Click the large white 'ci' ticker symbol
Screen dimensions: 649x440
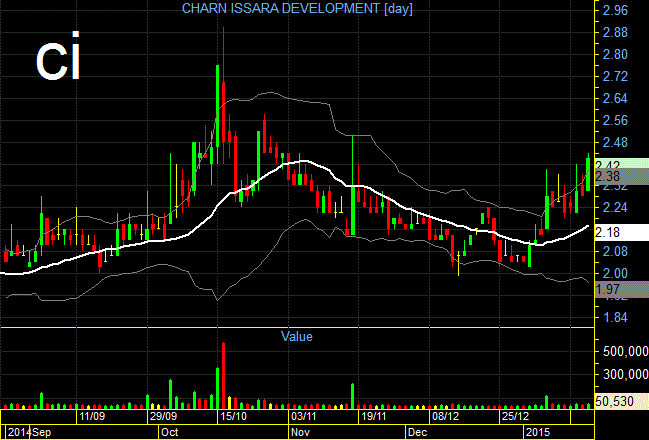click(58, 56)
